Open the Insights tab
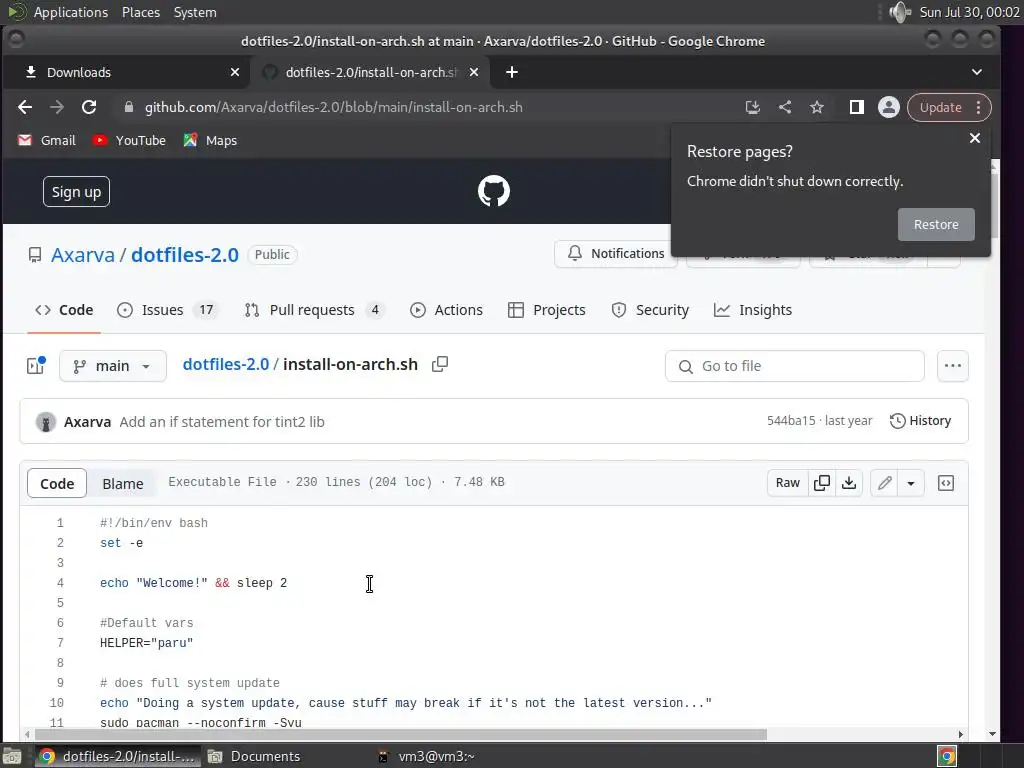The image size is (1024, 768). coord(752,310)
